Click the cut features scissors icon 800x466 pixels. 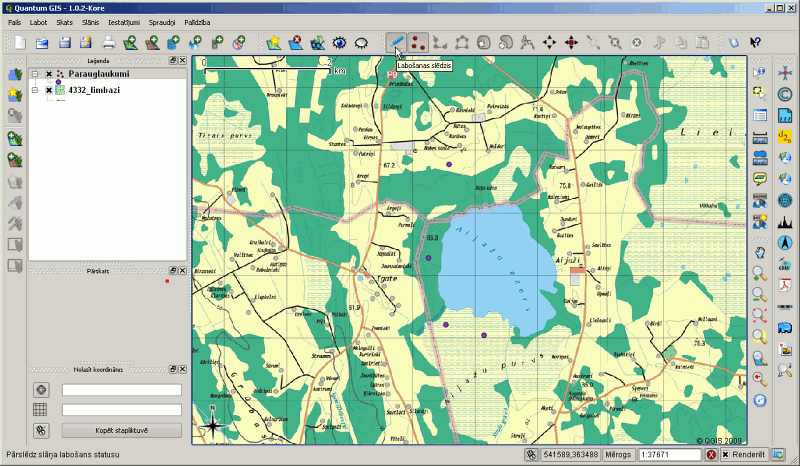pyautogui.click(x=659, y=42)
